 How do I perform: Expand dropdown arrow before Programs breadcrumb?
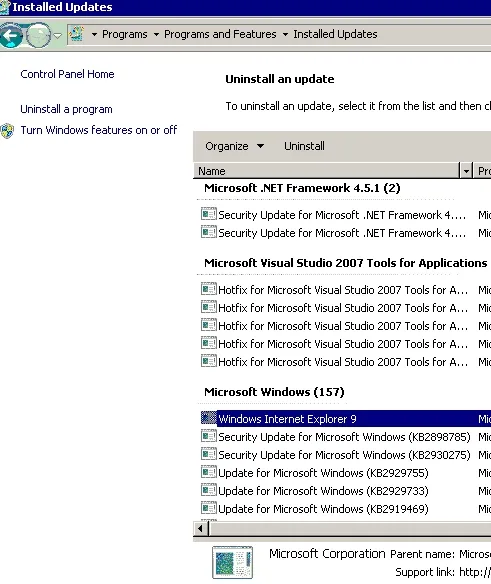94,34
